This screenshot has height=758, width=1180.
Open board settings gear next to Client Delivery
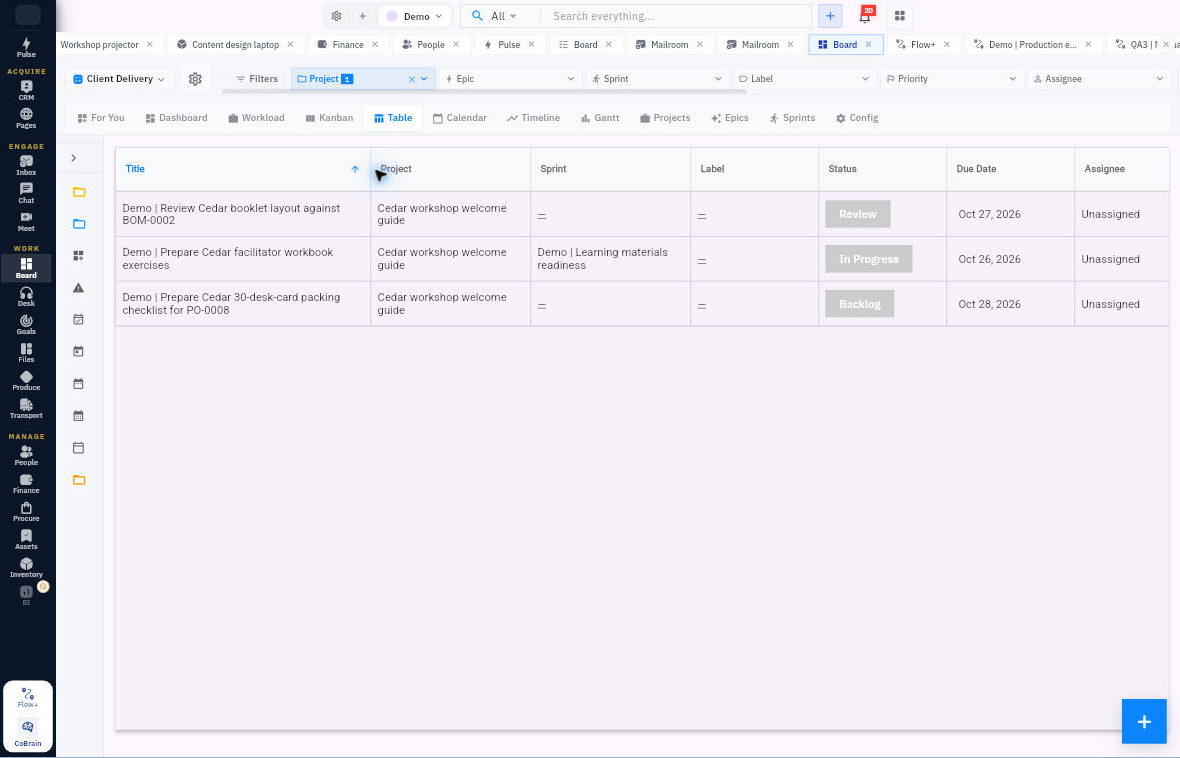[x=195, y=78]
